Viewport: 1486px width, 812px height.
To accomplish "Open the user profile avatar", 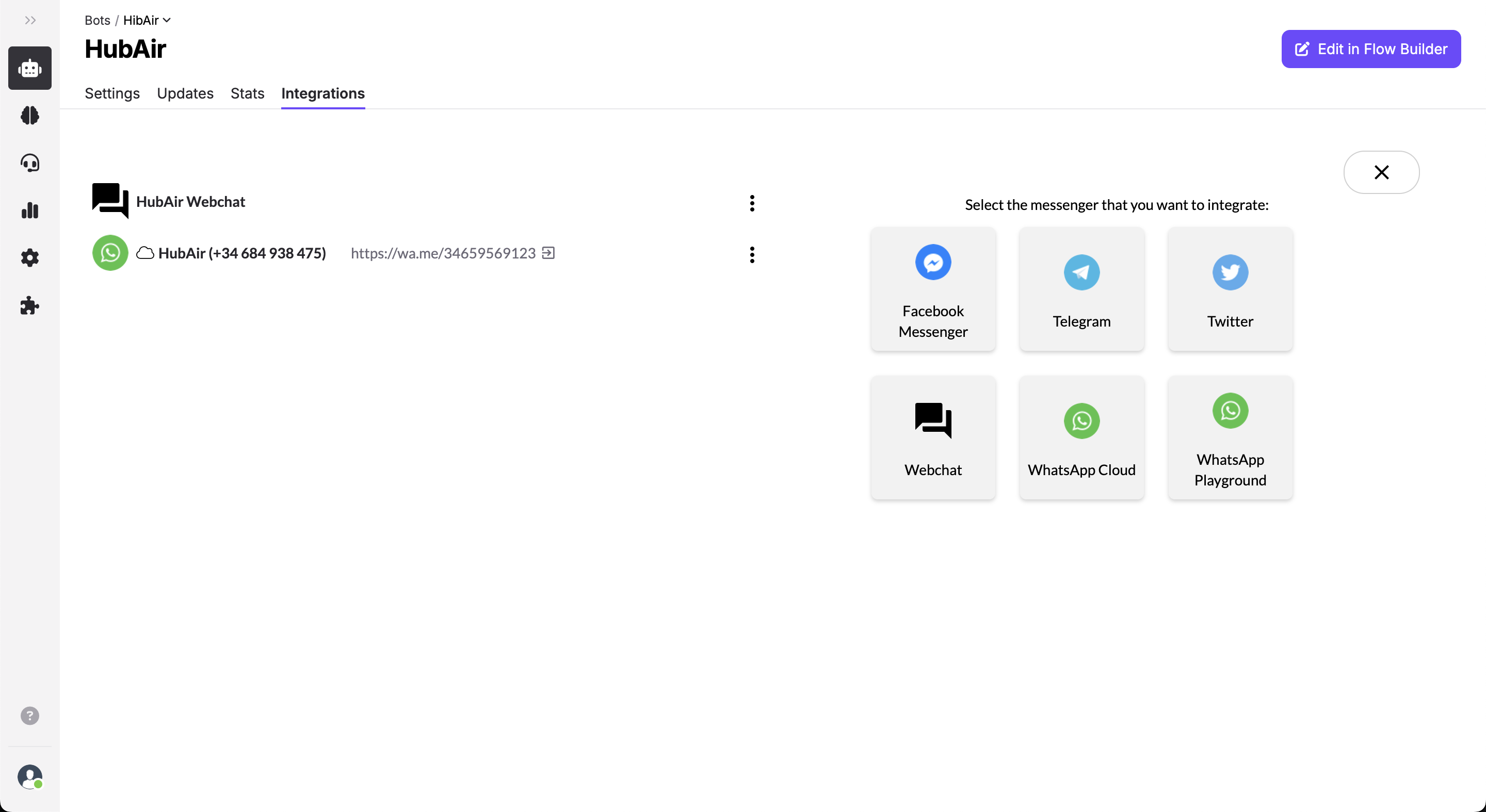I will click(x=29, y=776).
